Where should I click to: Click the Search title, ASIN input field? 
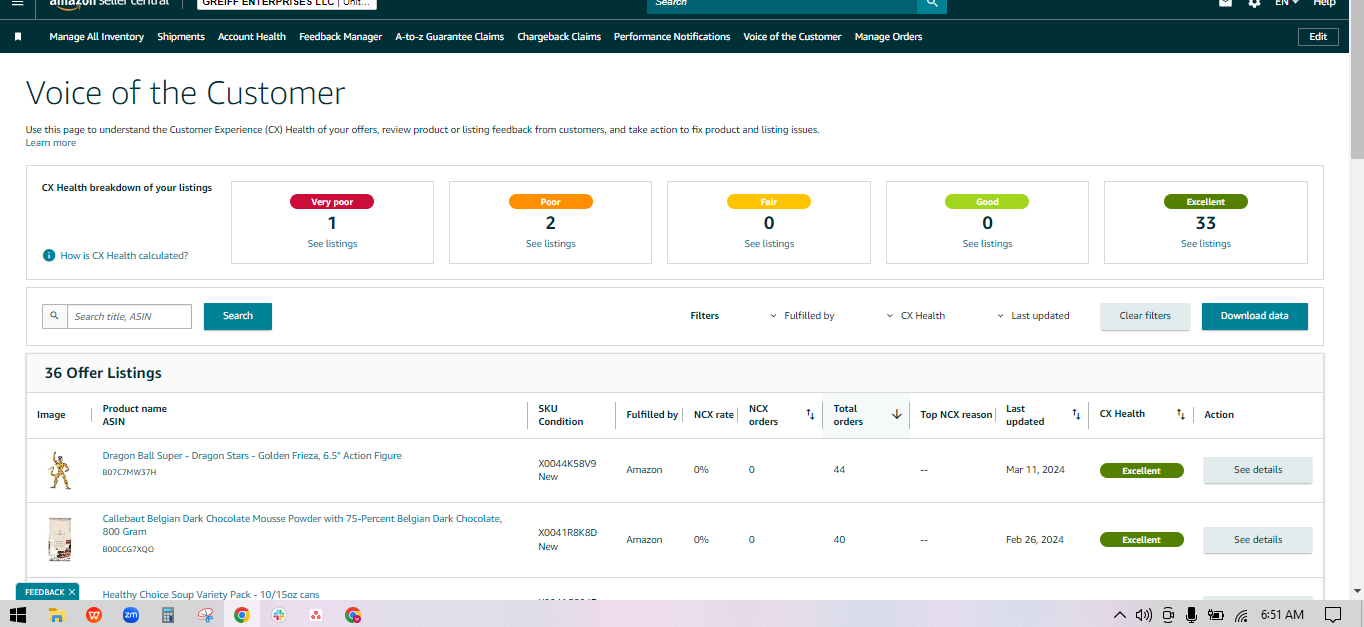click(x=130, y=317)
